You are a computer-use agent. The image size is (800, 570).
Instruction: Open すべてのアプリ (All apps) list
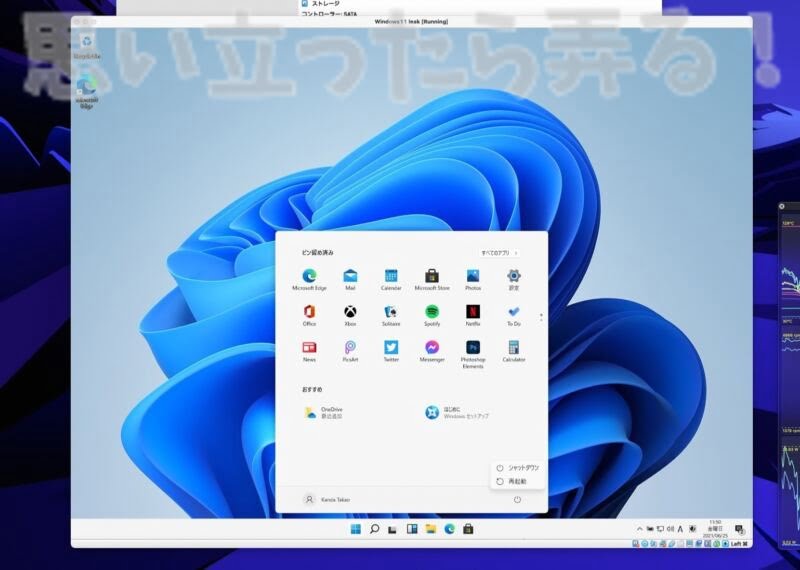(499, 253)
